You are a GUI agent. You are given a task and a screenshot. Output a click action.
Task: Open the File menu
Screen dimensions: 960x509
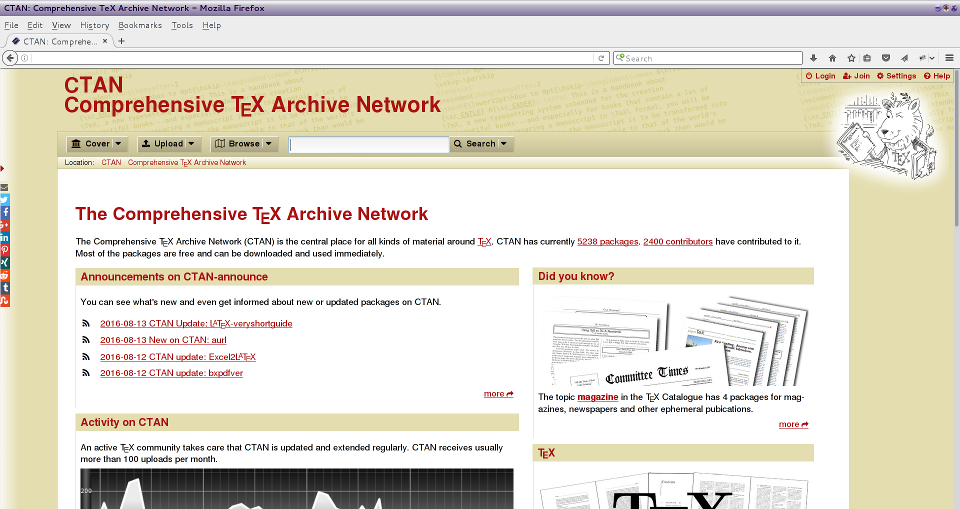click(x=11, y=25)
